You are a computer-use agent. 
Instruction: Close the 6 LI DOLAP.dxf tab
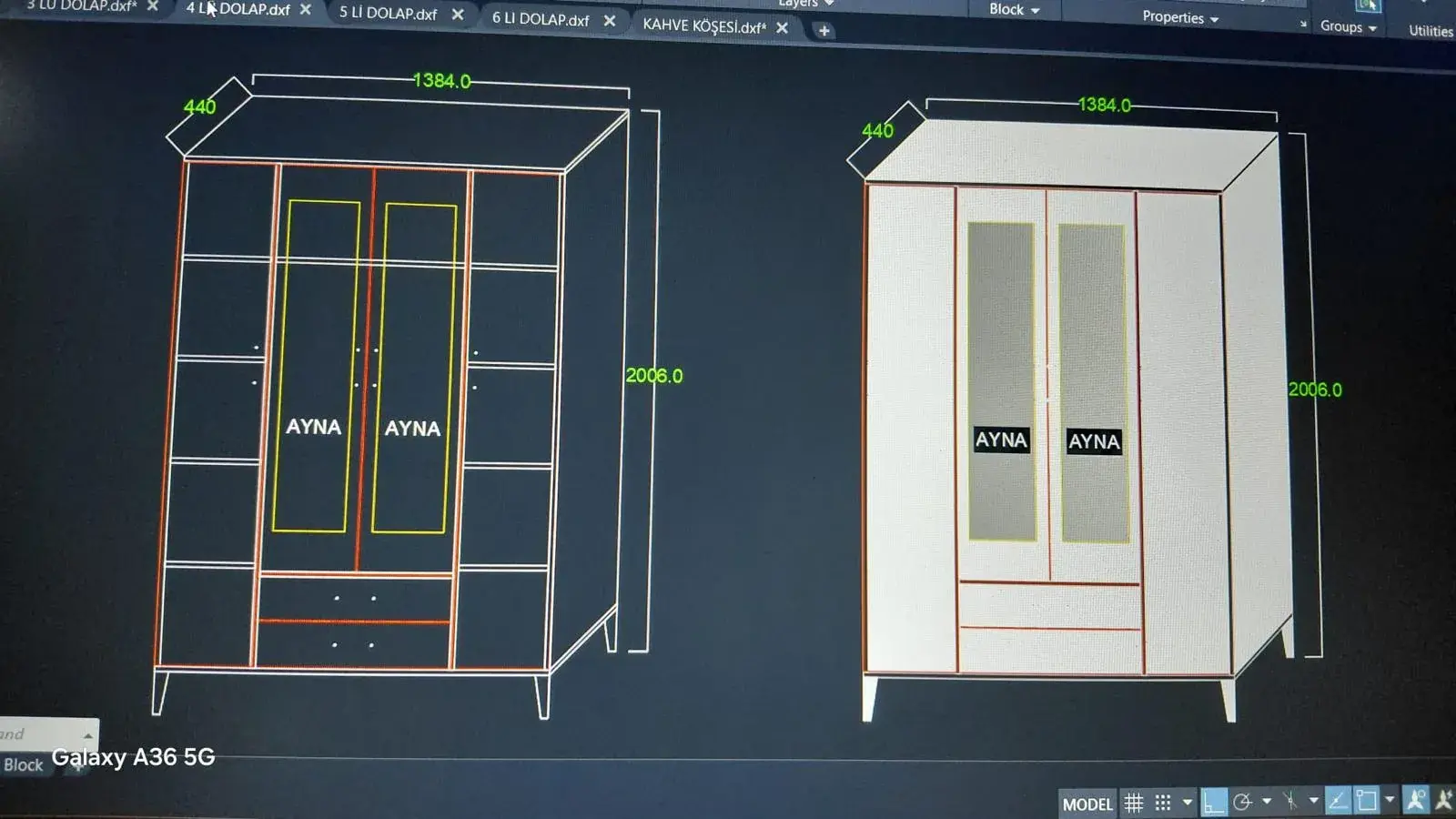click(x=610, y=20)
